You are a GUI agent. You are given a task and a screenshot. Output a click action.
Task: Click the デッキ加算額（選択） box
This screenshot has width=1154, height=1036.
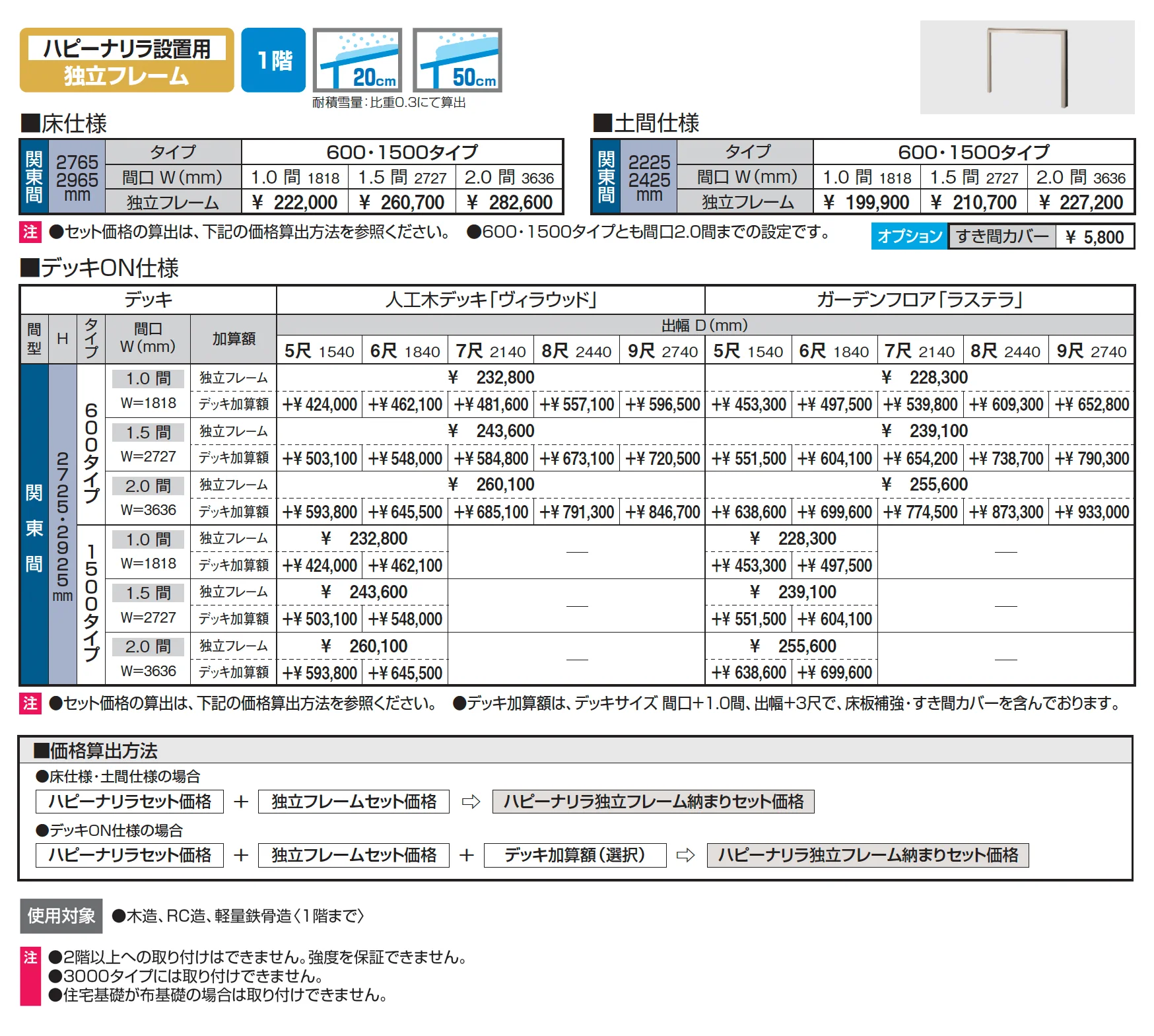tap(575, 855)
